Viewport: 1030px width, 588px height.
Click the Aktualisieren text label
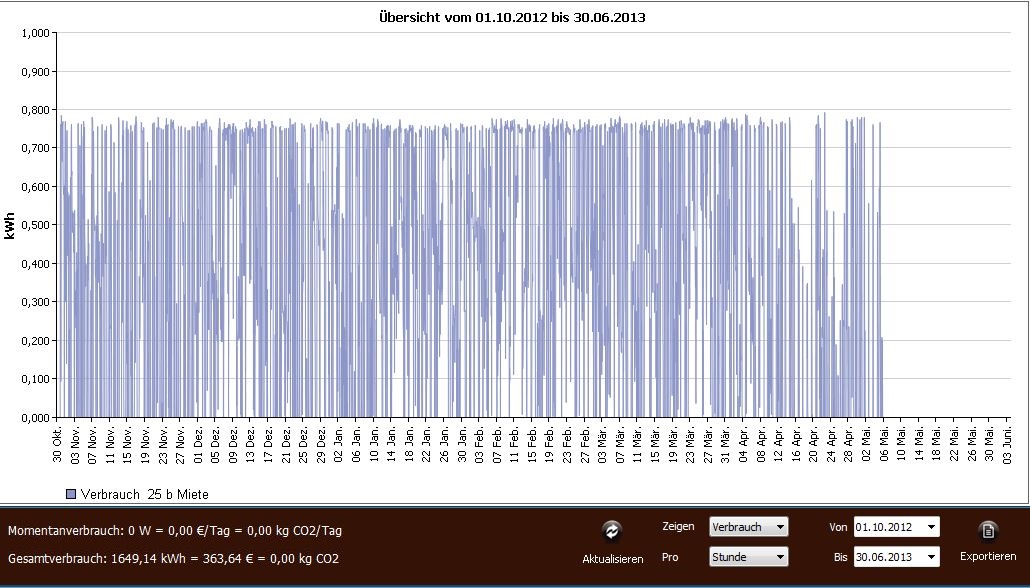click(x=612, y=559)
